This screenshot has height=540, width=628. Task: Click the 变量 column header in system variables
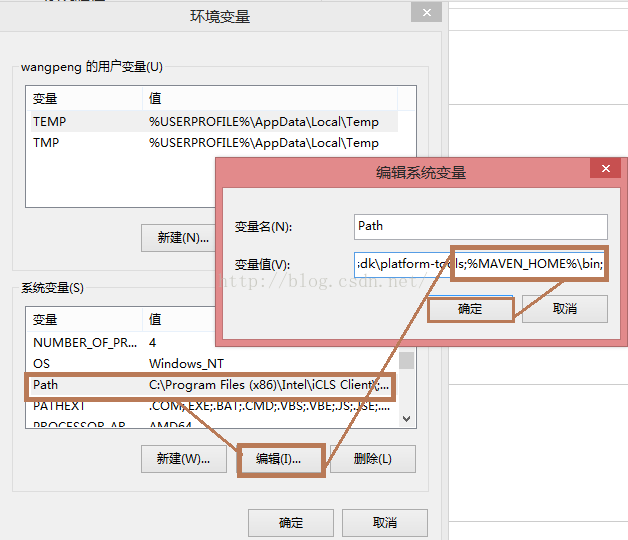coord(85,320)
